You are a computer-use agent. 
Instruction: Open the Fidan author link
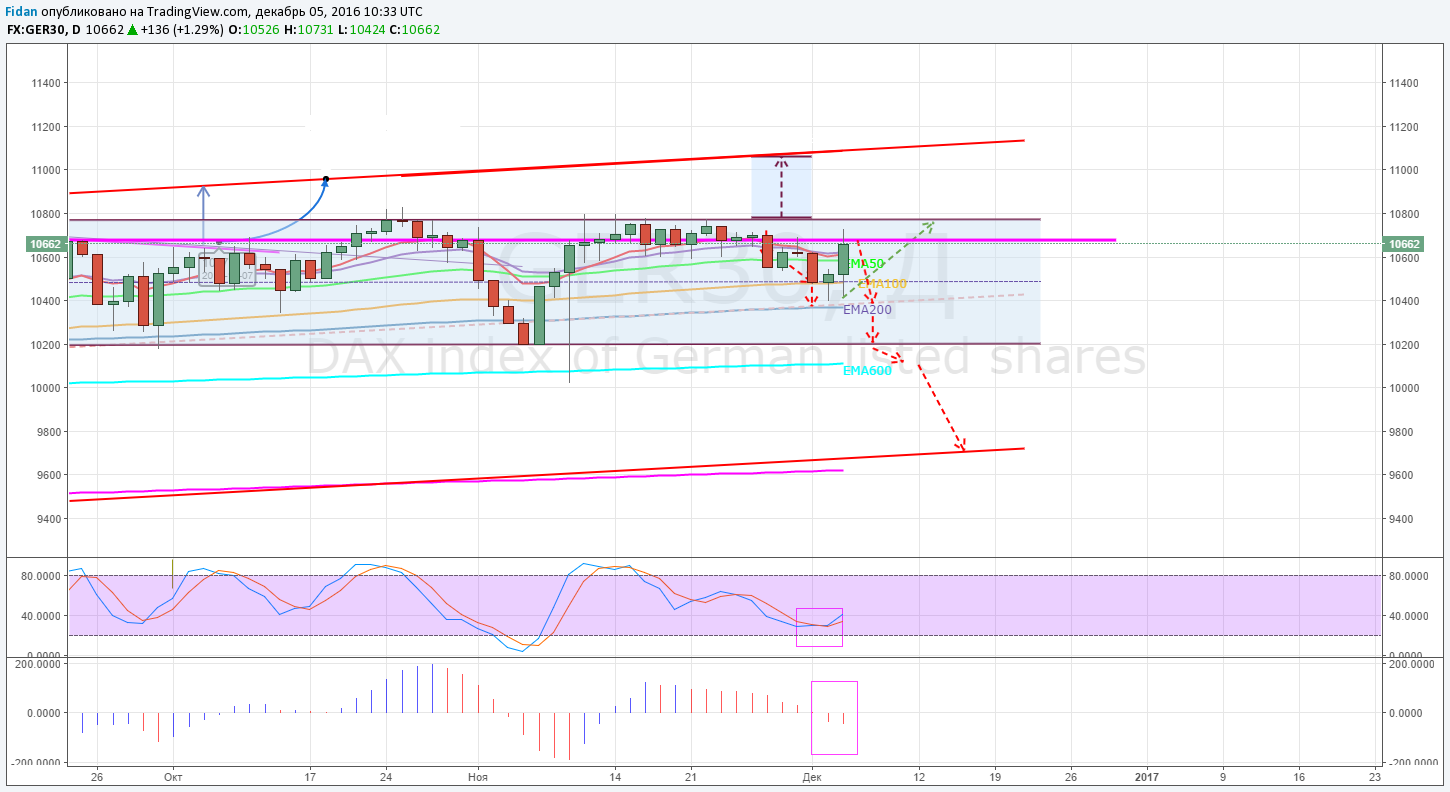(x=22, y=11)
